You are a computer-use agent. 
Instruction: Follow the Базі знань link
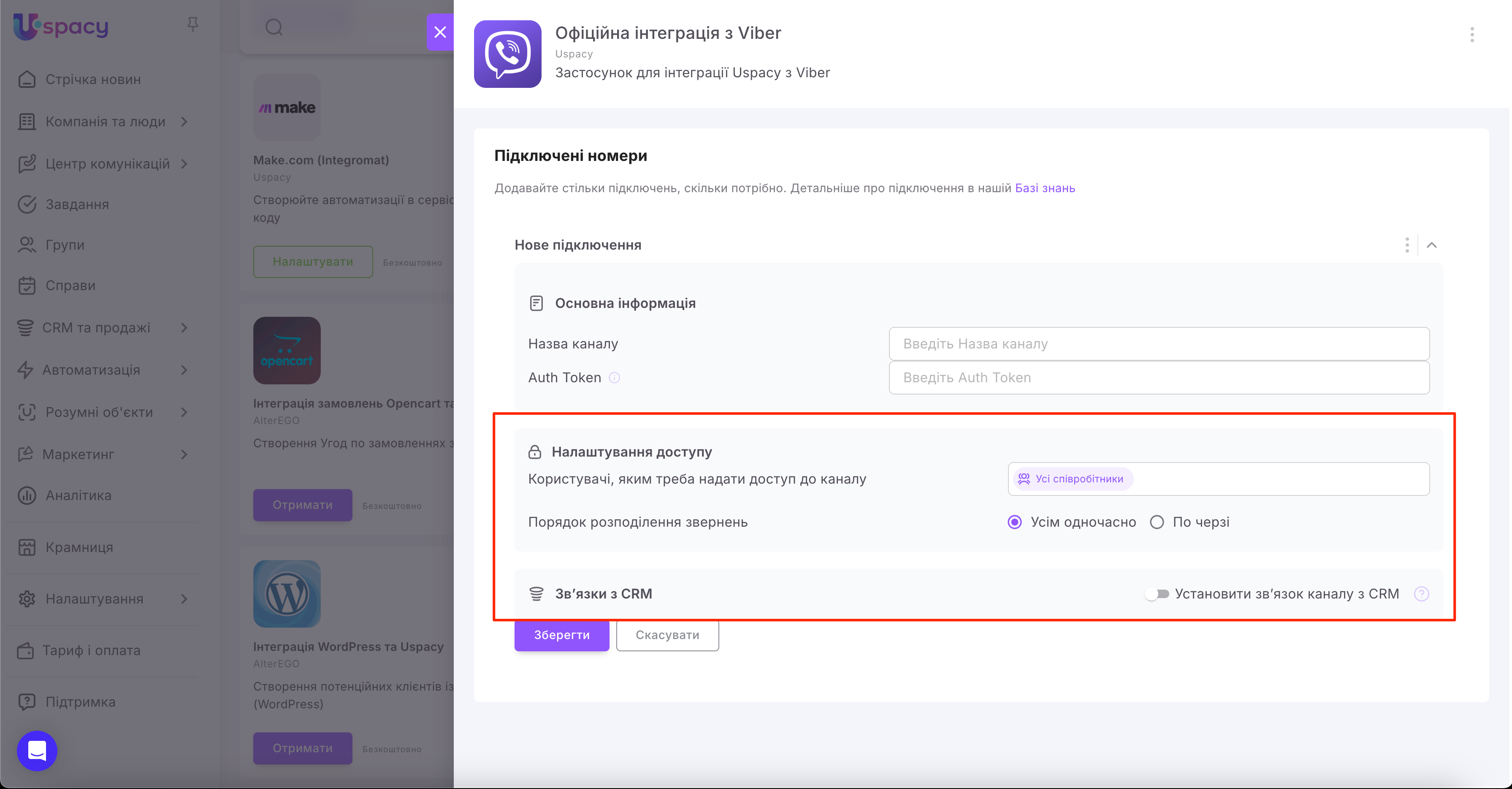[x=1045, y=188]
